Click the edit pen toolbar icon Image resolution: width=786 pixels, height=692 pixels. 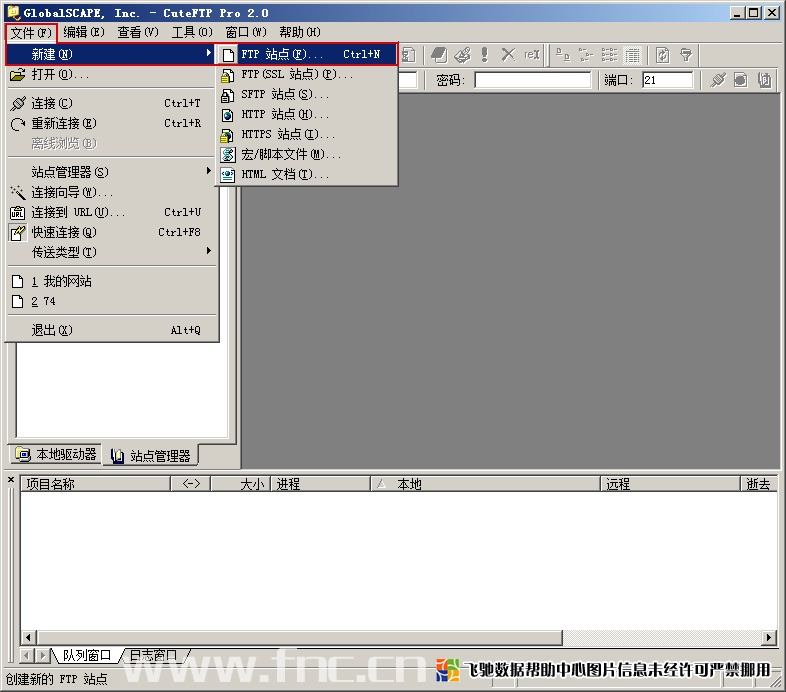tap(463, 55)
